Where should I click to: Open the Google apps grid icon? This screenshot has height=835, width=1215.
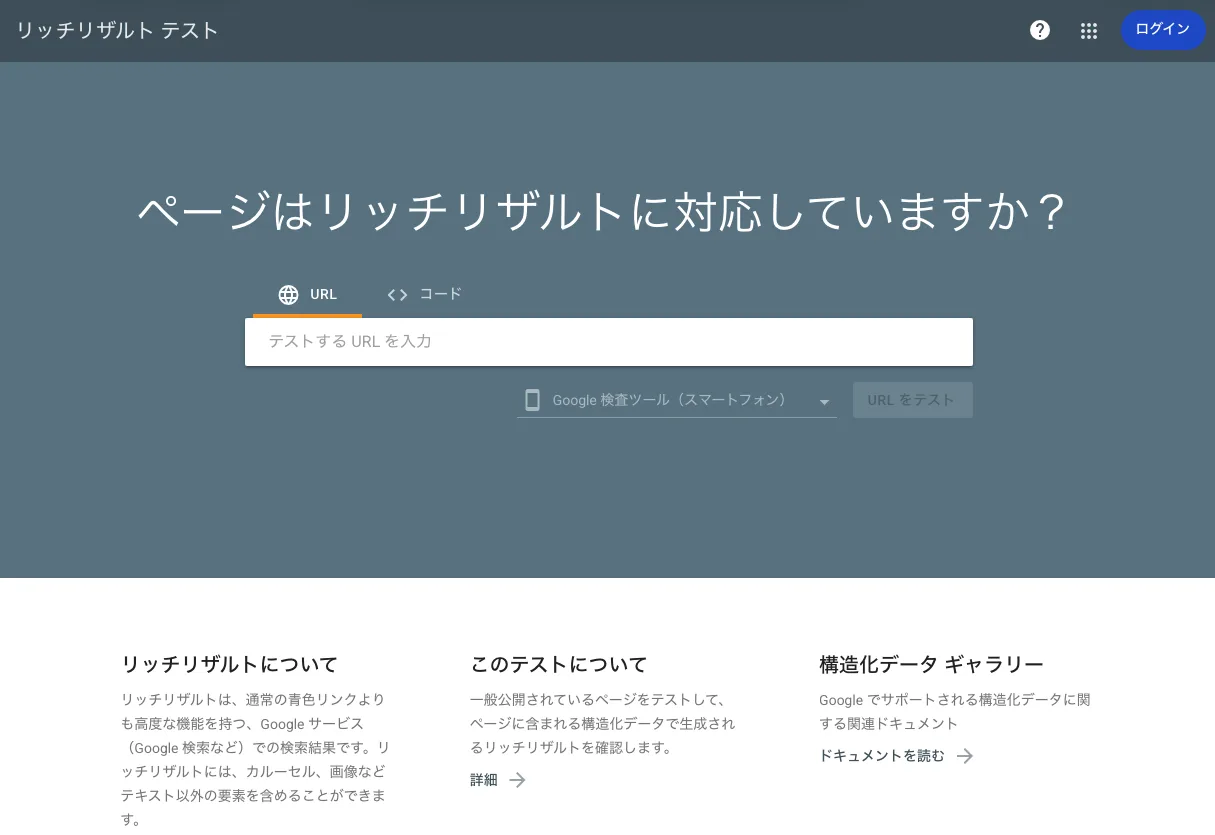point(1089,31)
